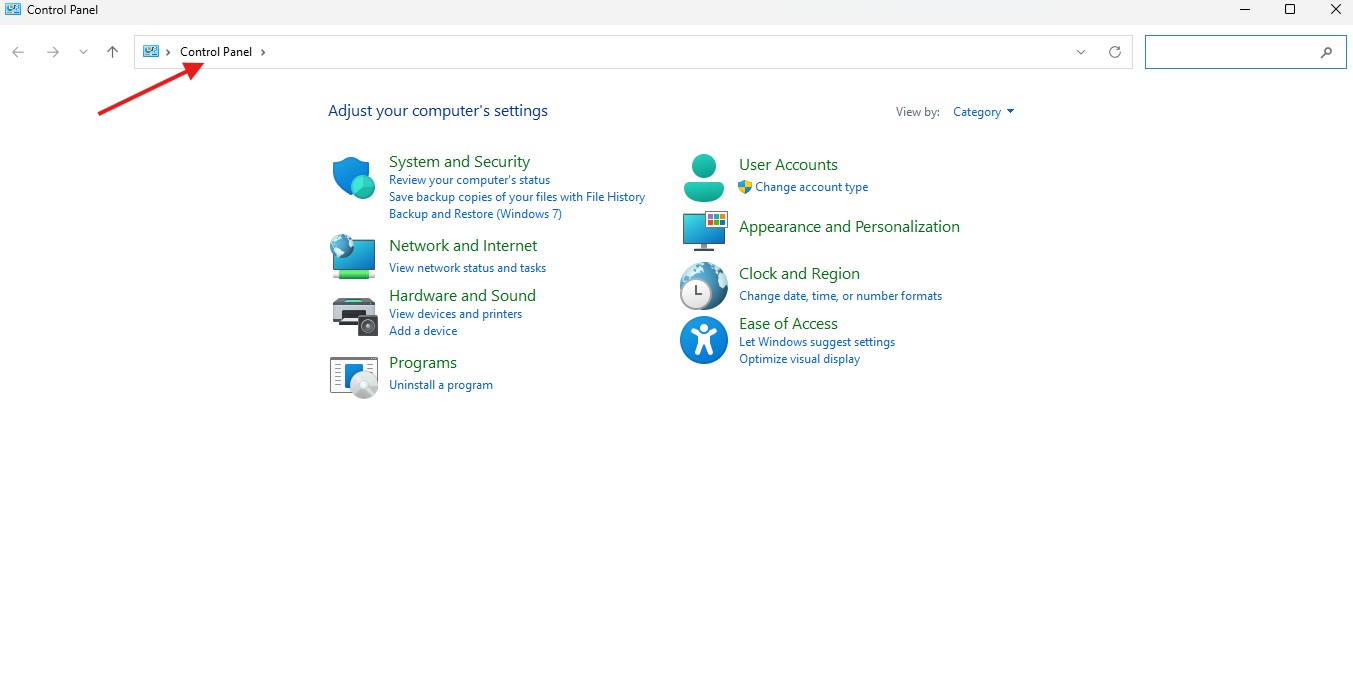Open View network status and tasks
Image resolution: width=1353 pixels, height=676 pixels.
(x=467, y=268)
